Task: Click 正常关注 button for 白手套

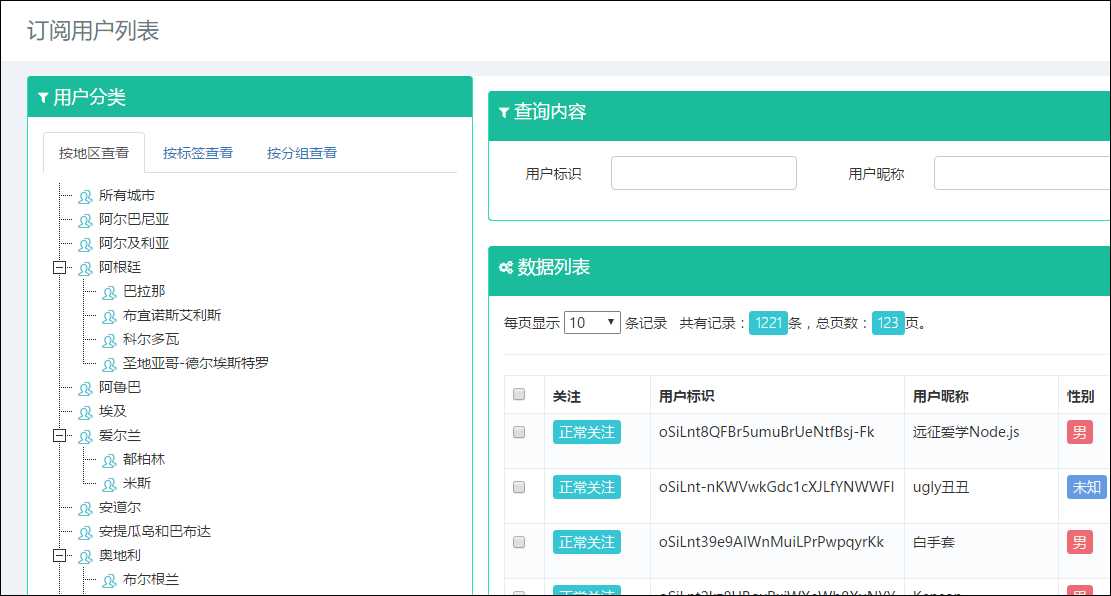Action: [x=587, y=542]
